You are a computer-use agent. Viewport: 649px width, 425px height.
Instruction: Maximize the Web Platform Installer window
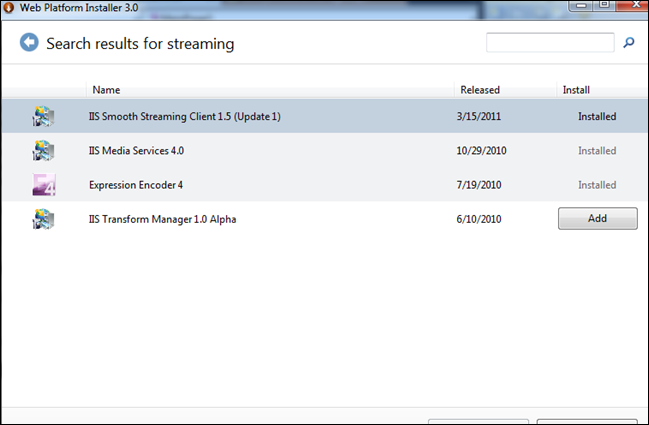pyautogui.click(x=604, y=6)
